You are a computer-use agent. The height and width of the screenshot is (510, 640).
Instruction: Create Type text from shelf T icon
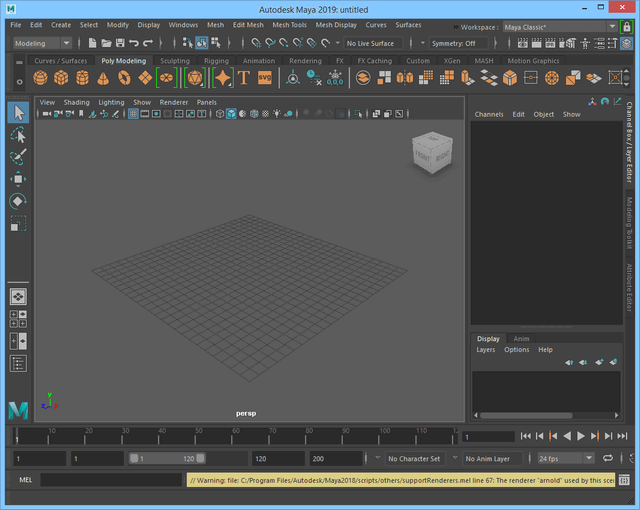pos(243,78)
